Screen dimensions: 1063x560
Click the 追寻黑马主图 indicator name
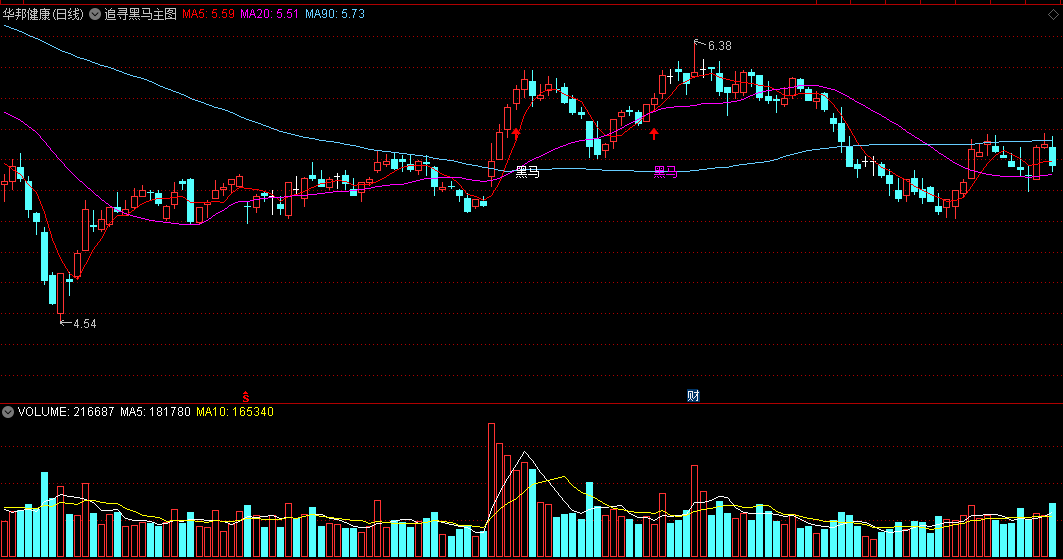coord(140,14)
